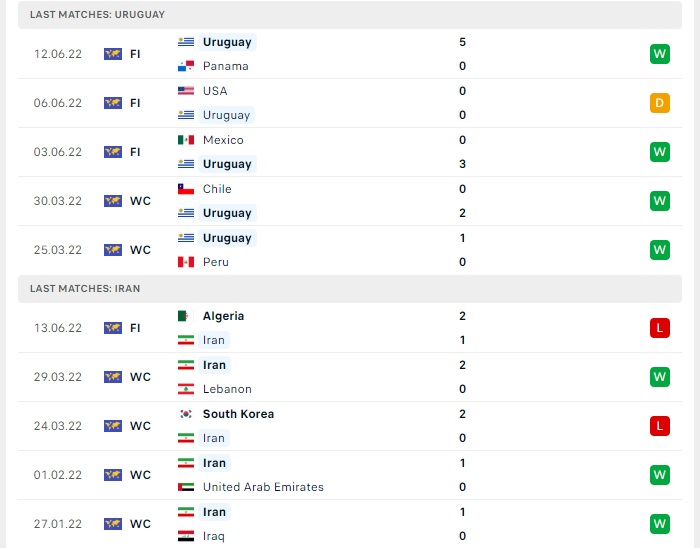The height and width of the screenshot is (550, 700).
Task: Click the Panama flag icon
Action: click(186, 66)
